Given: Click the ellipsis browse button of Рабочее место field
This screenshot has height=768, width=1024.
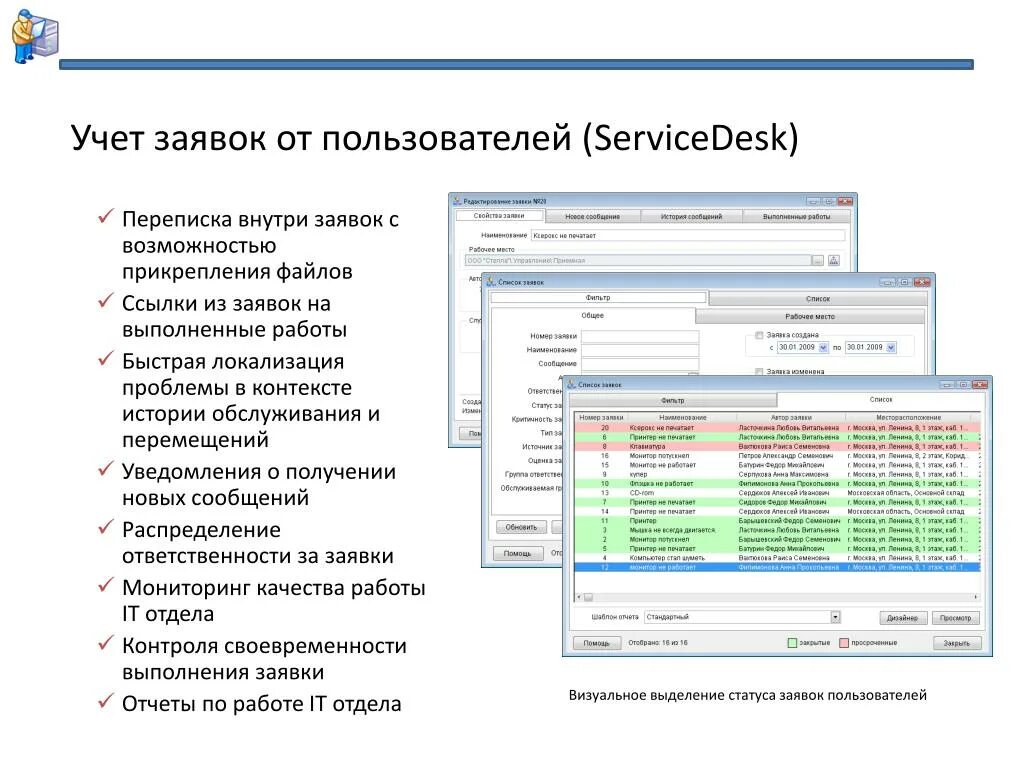Looking at the screenshot, I should pyautogui.click(x=818, y=261).
